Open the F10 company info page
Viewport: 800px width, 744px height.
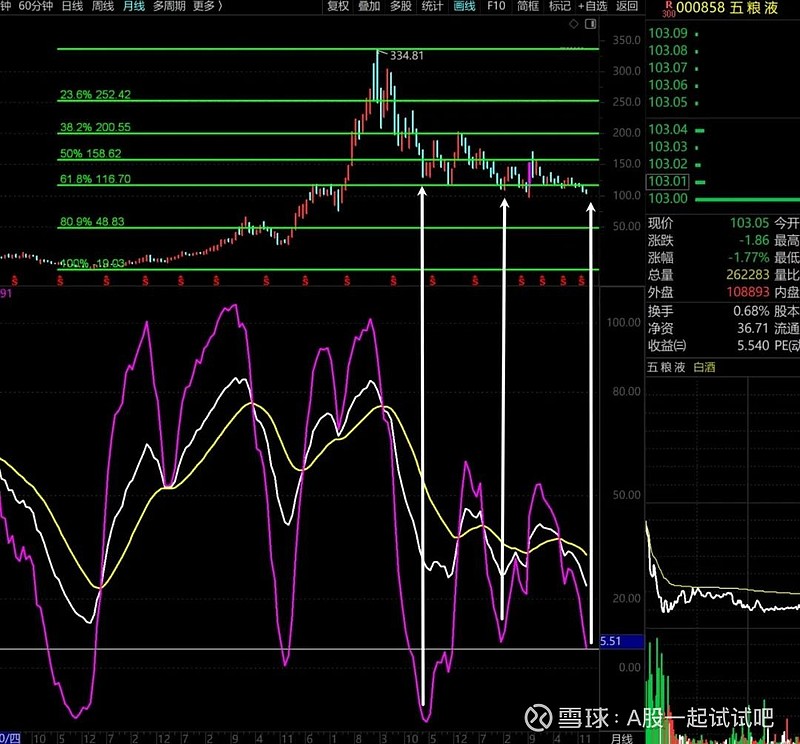click(x=496, y=6)
